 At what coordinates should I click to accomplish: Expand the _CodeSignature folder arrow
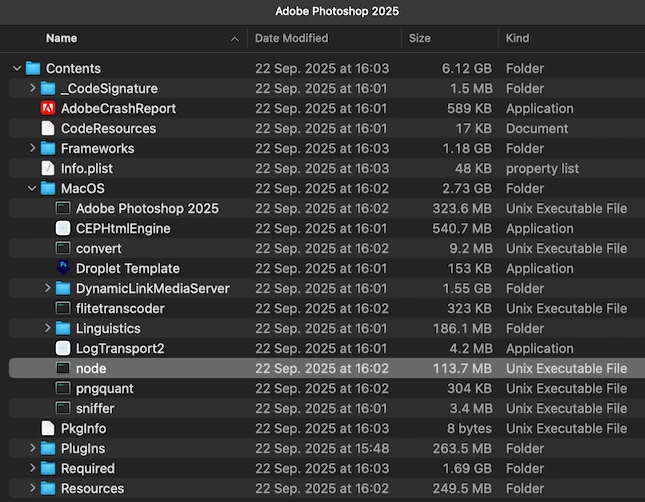32,88
